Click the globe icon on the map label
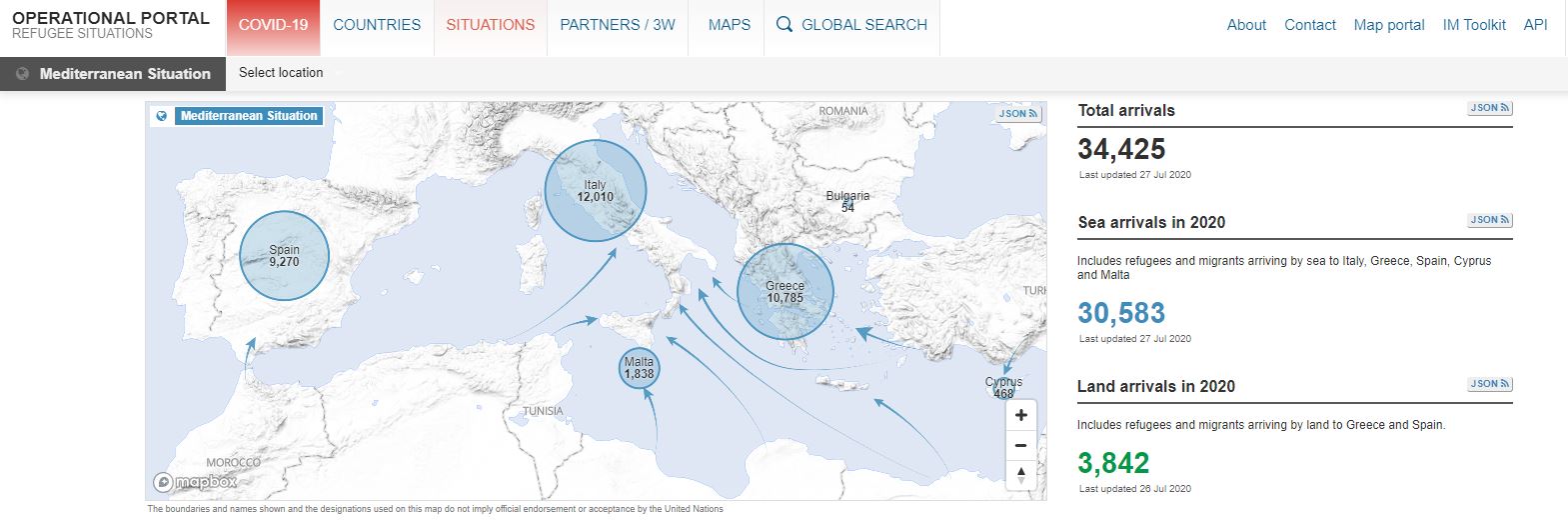Image resolution: width=1568 pixels, height=521 pixels. pos(161,116)
